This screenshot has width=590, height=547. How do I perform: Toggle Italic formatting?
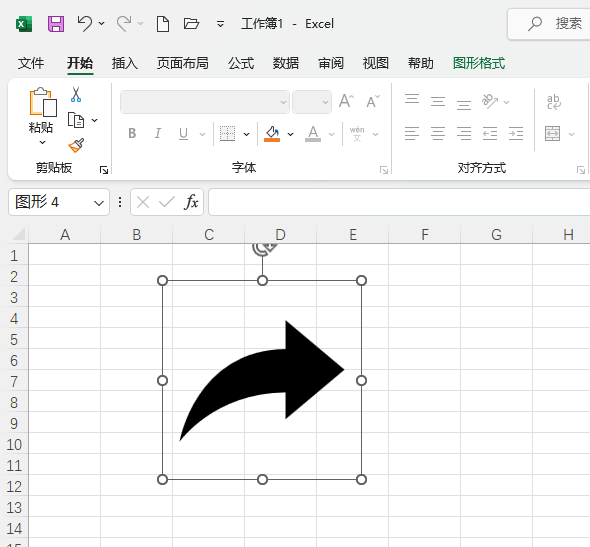tap(158, 134)
